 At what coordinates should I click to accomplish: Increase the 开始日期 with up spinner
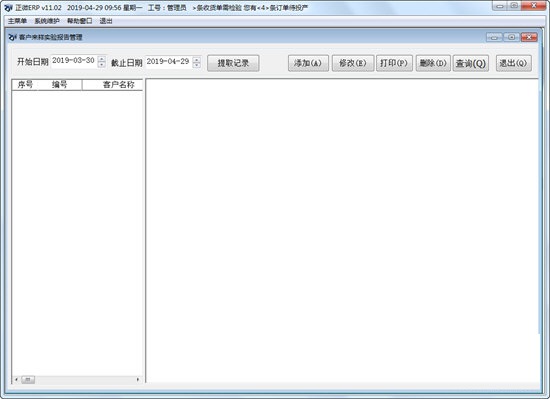point(102,59)
